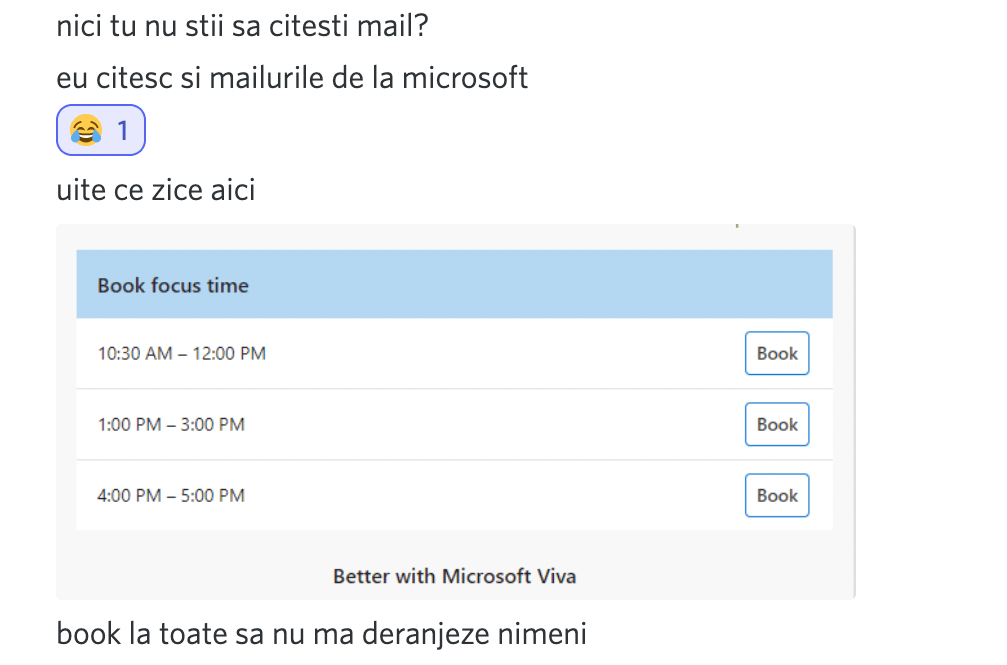The height and width of the screenshot is (665, 1007).
Task: Select the '4:00 PM – 5:00 PM' time text
Action: [171, 496]
